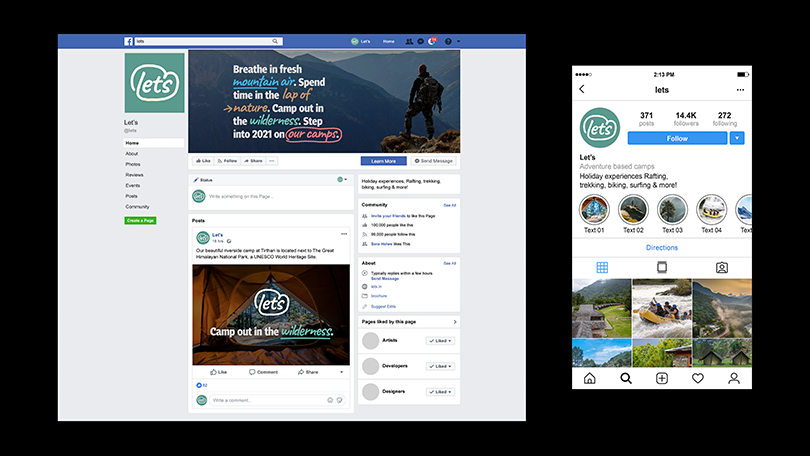810x456 pixels.
Task: Click the Like button under cover photo
Action: (203, 161)
